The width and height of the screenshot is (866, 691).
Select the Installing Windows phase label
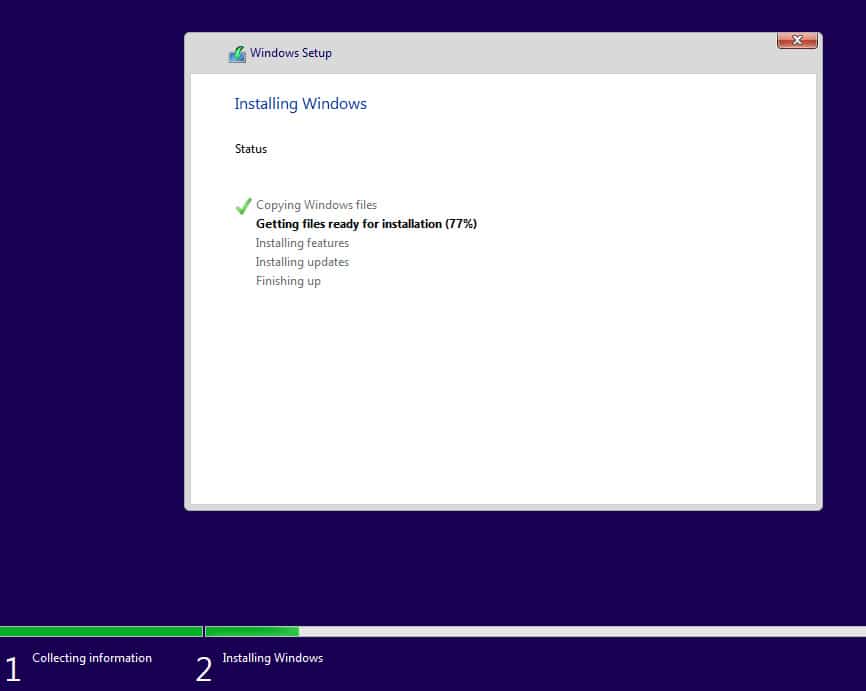click(272, 658)
